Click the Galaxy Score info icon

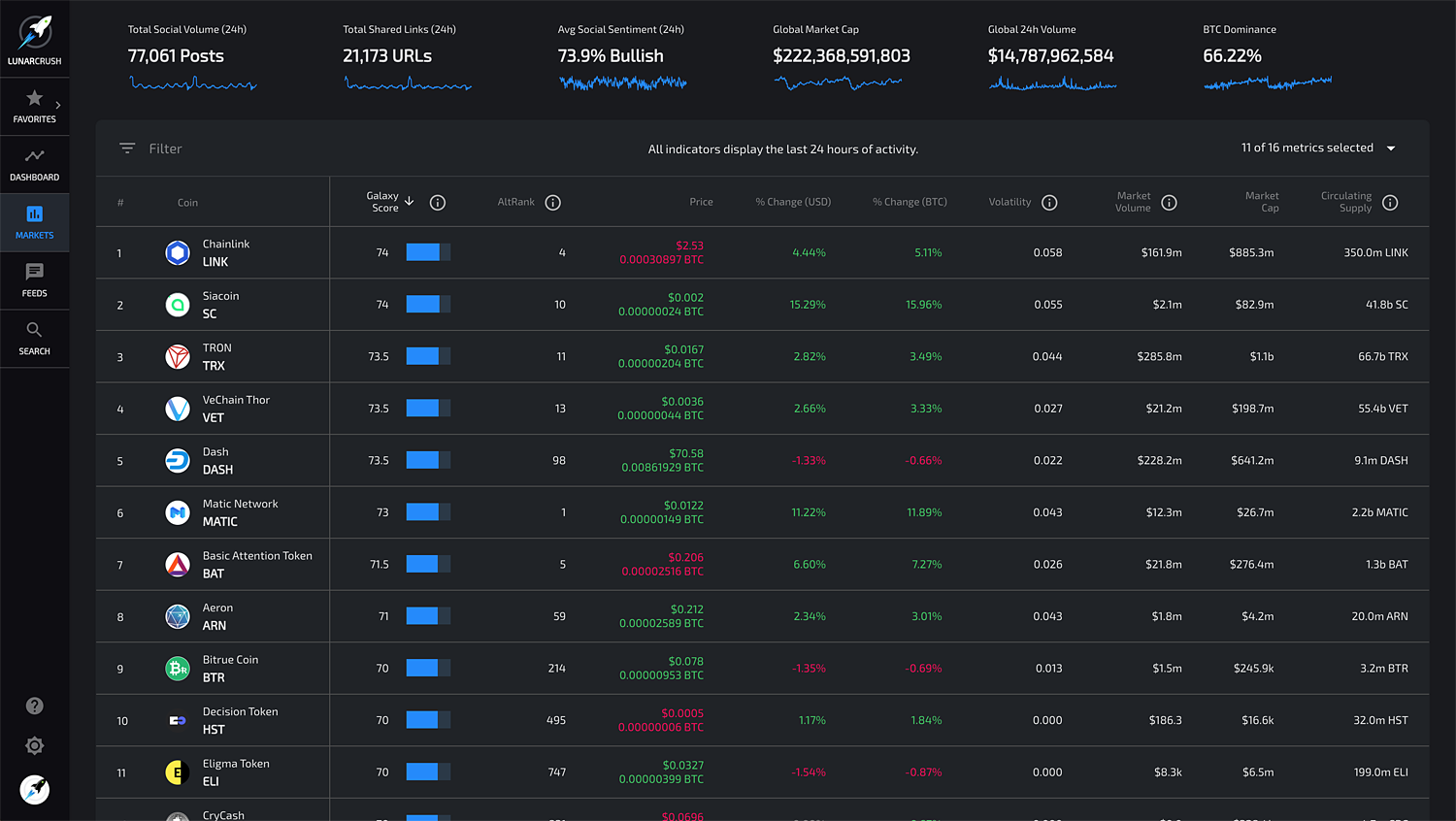tap(438, 203)
